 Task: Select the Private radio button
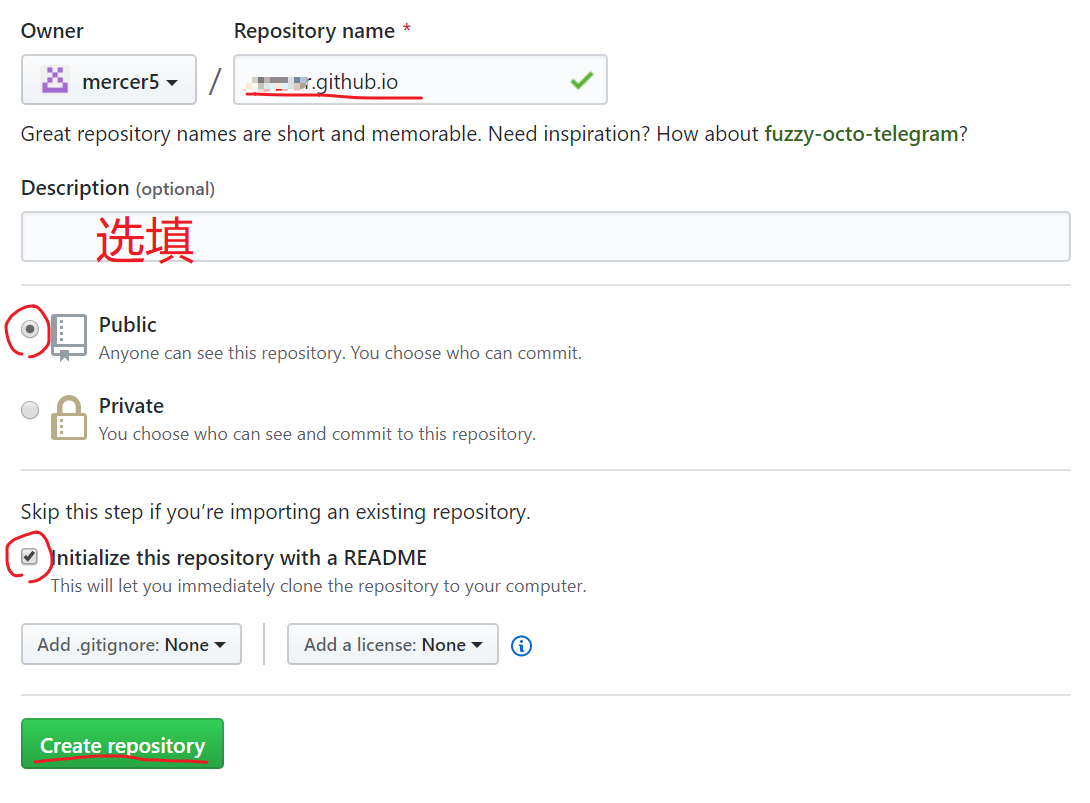coord(30,410)
